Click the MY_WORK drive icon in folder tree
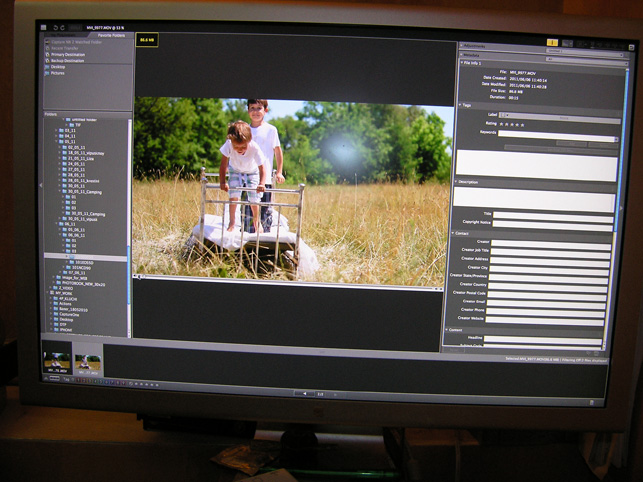 coord(52,293)
